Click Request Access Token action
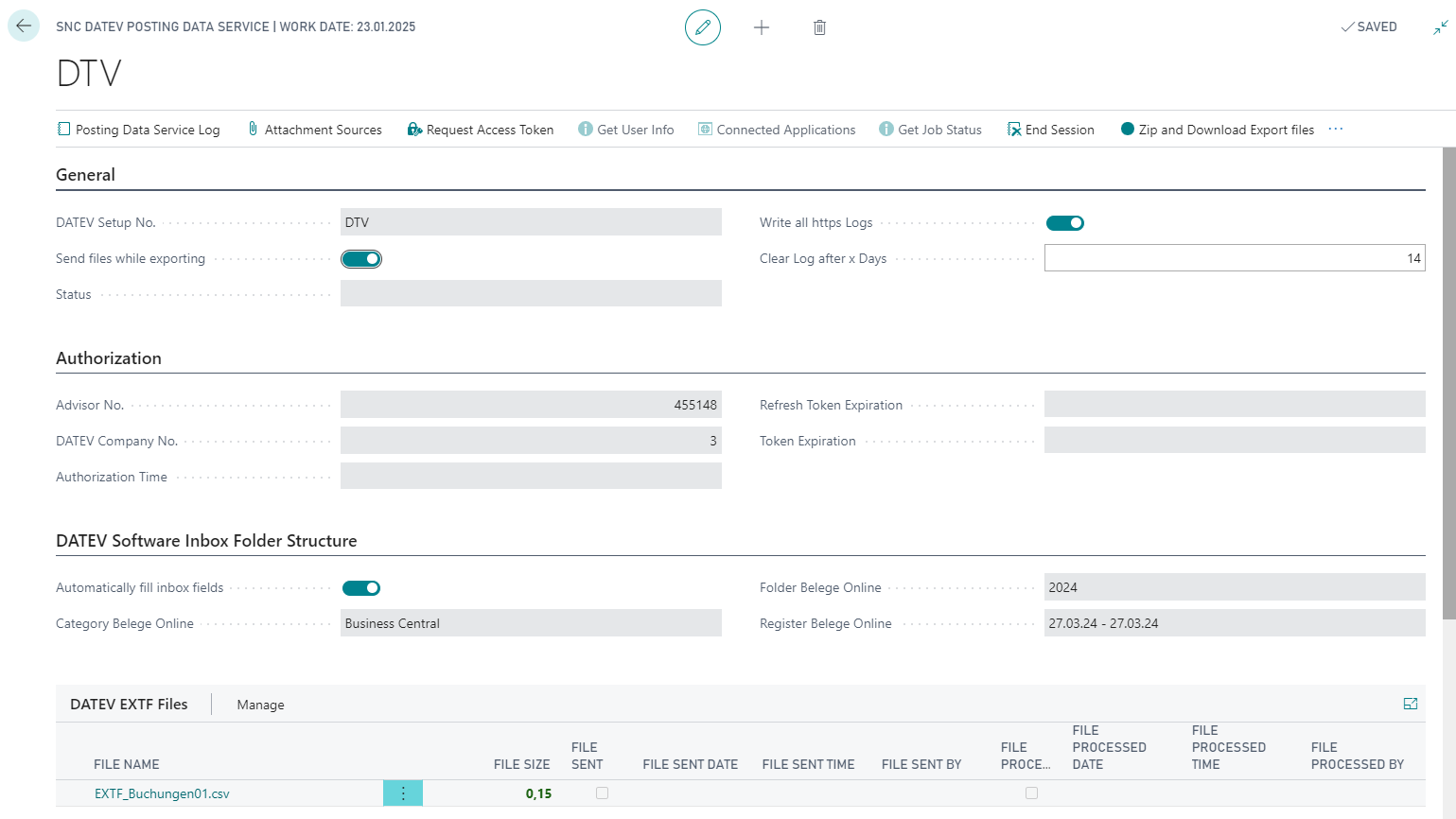This screenshot has width=1456, height=819. (x=481, y=130)
